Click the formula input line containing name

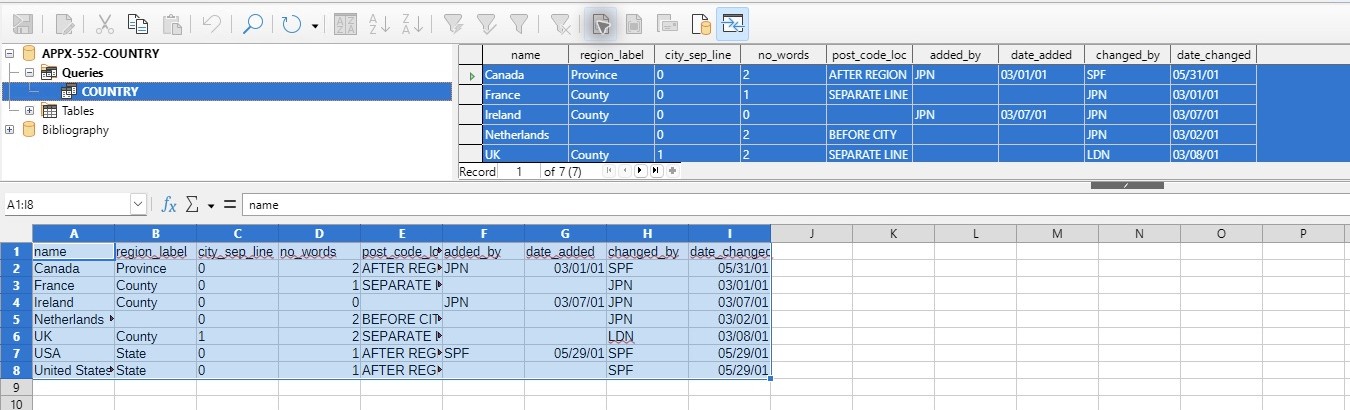coord(794,204)
